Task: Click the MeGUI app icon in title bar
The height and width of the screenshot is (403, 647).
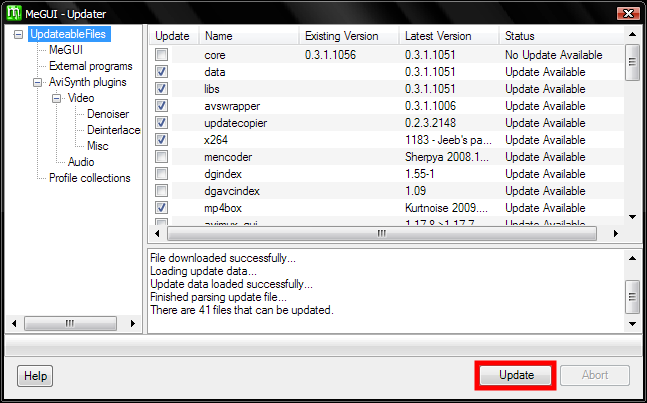Action: point(14,14)
